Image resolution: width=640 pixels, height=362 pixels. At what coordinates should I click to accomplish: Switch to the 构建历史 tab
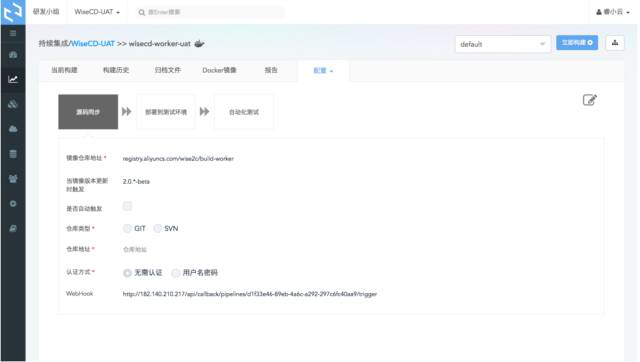[116, 70]
